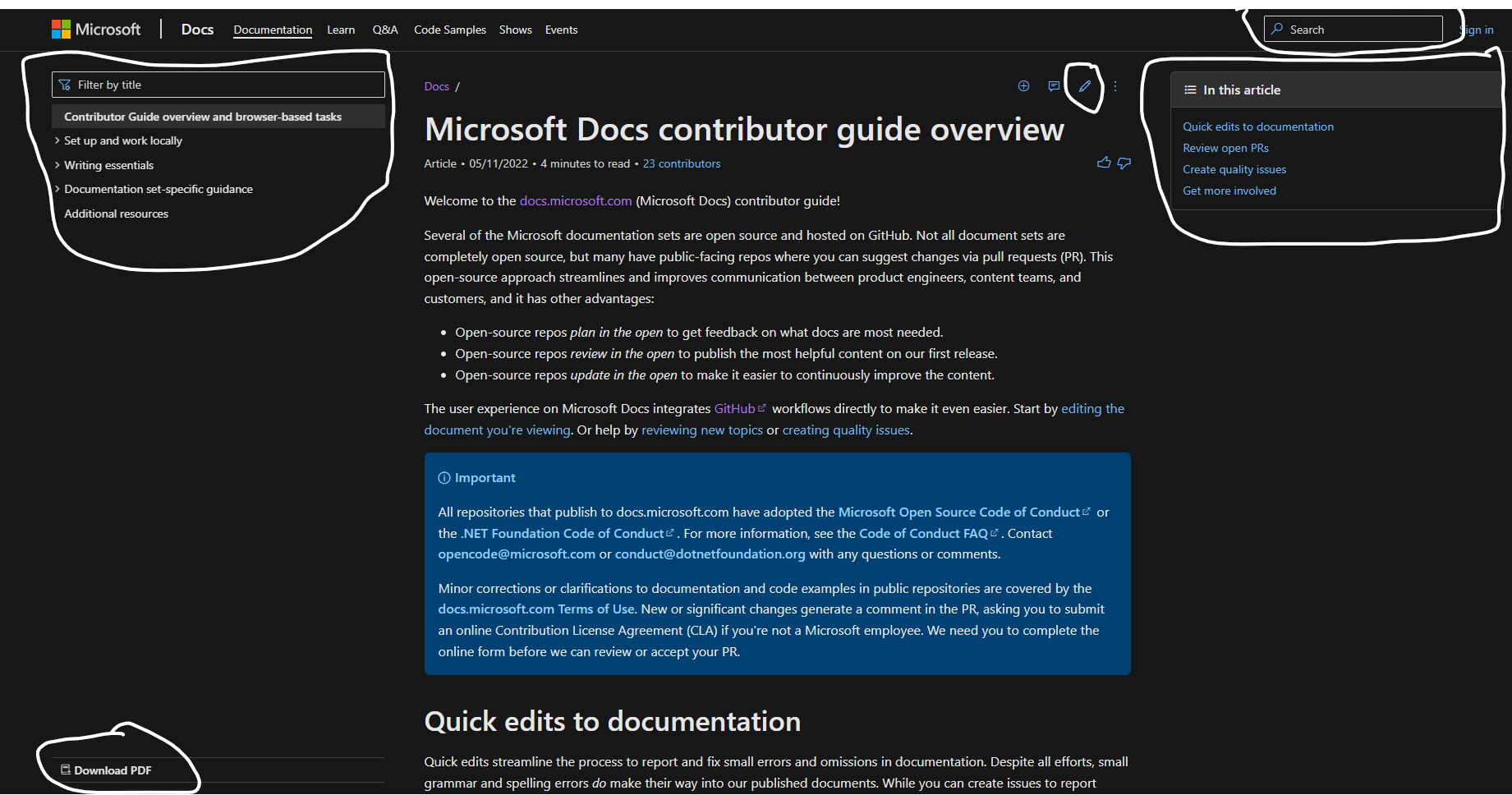Open the Code of Conduct FAQ link

[929, 533]
